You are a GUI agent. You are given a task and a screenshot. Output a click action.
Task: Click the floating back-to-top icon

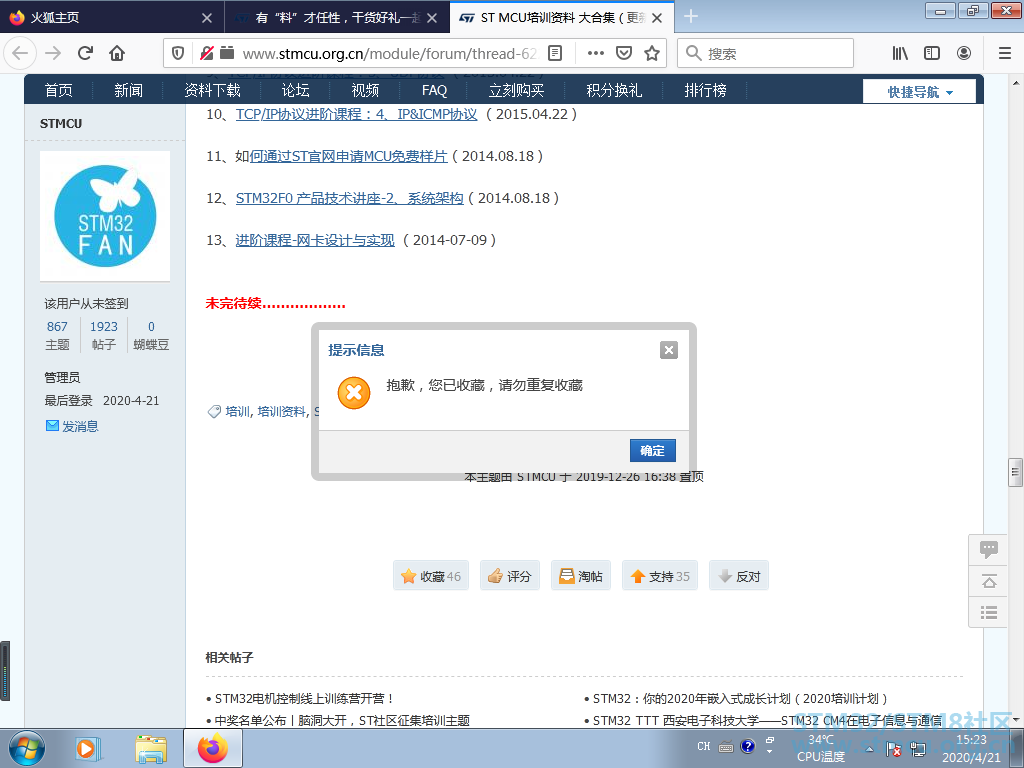pos(989,581)
